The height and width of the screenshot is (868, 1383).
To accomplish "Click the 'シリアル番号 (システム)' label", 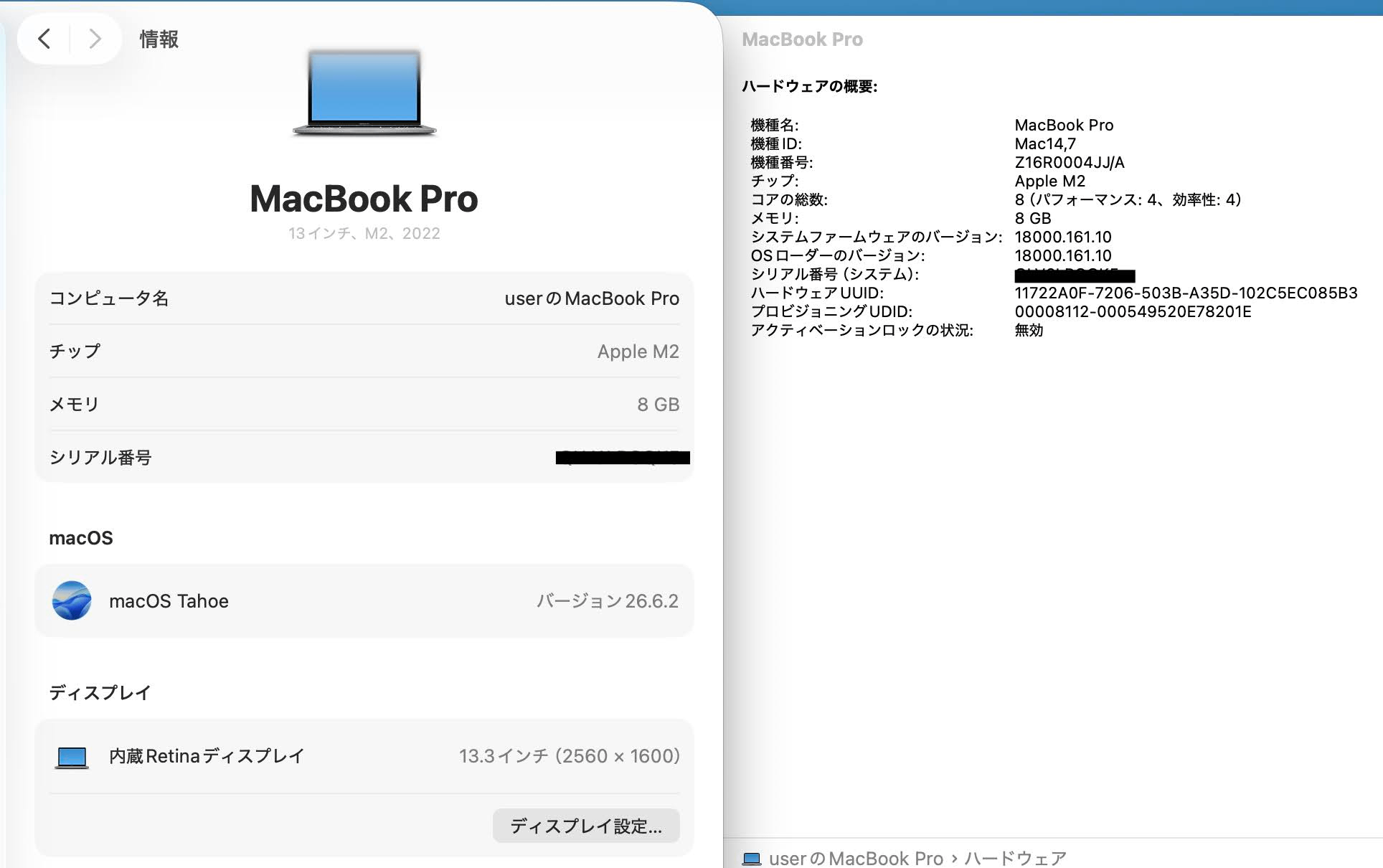I will pos(834,275).
